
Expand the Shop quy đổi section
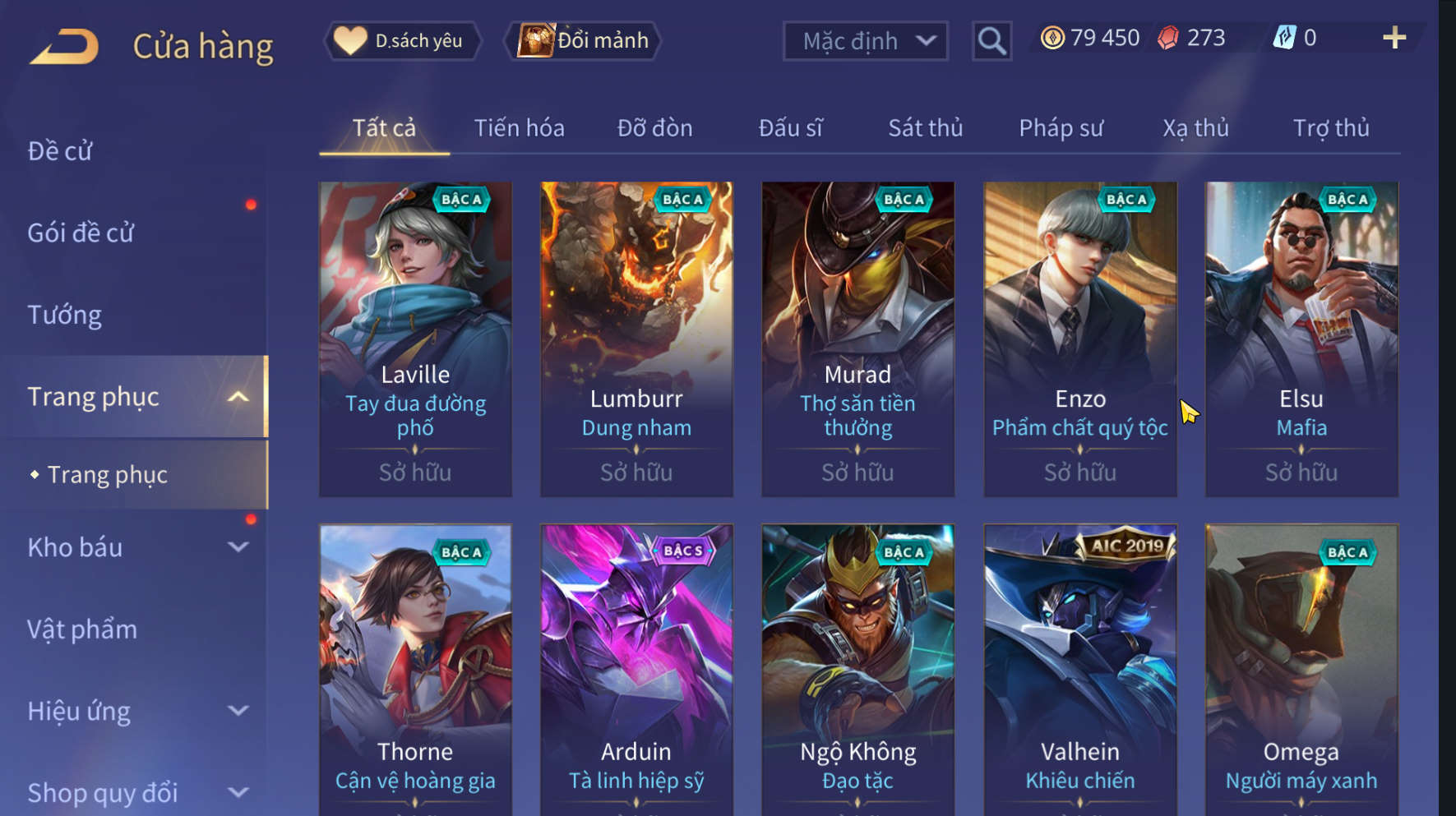[238, 792]
